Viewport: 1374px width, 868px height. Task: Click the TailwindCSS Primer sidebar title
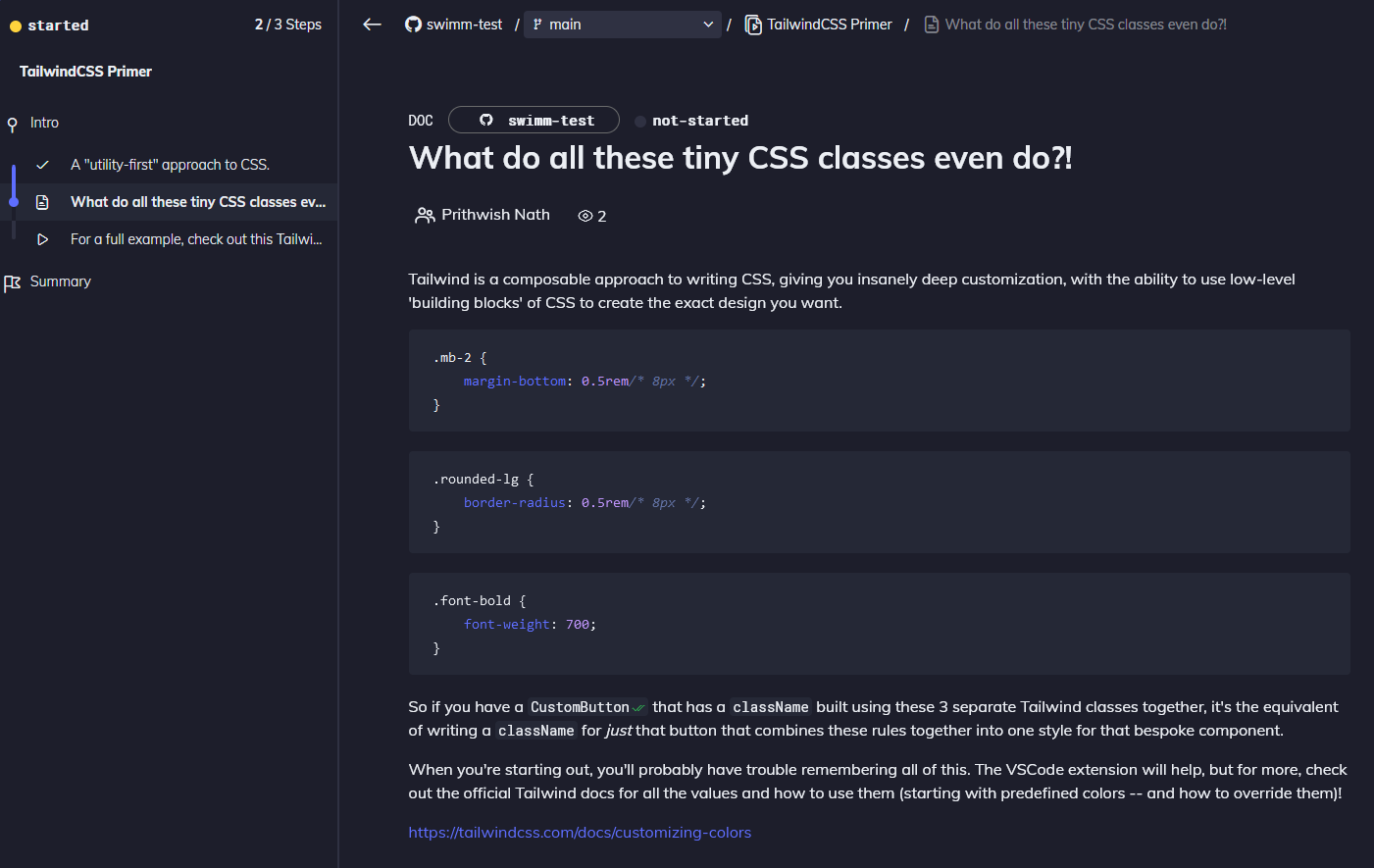(x=85, y=72)
